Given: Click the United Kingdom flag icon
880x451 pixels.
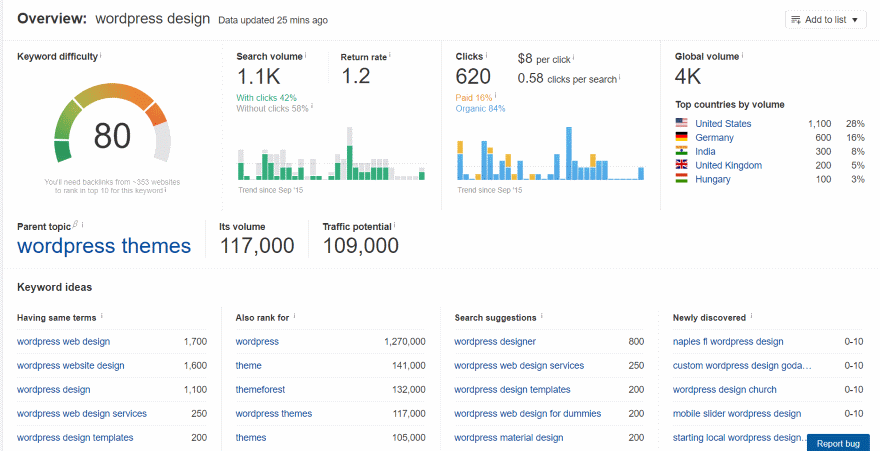Looking at the screenshot, I should click(682, 166).
